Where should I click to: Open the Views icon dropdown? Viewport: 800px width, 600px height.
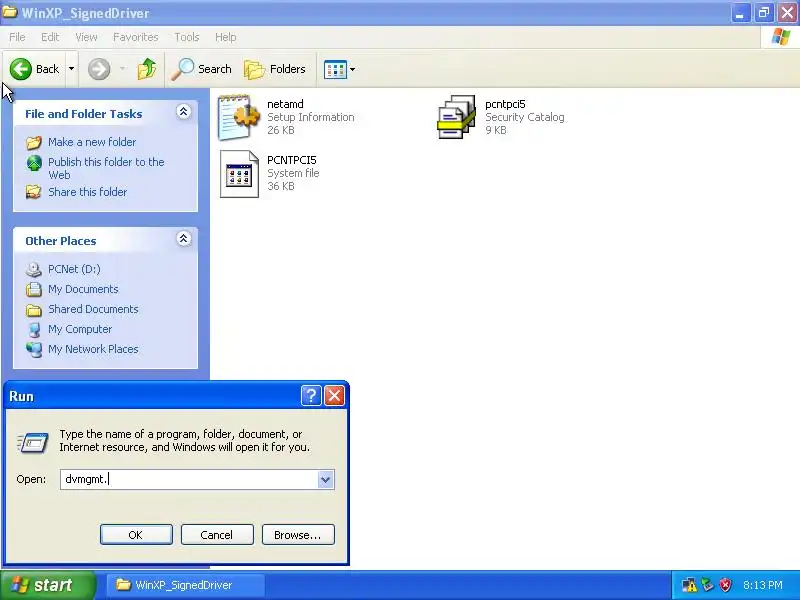coord(339,69)
